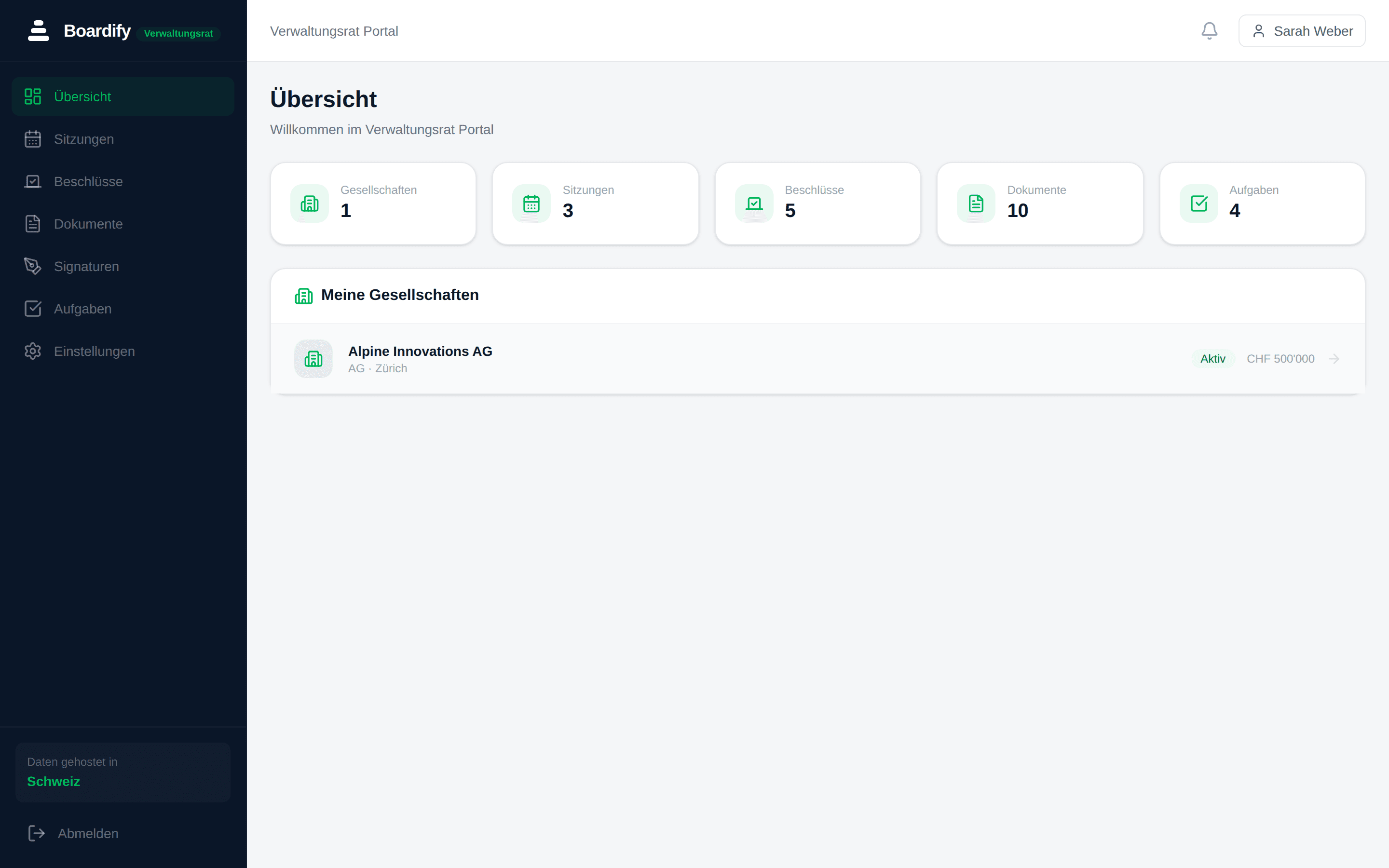Screen dimensions: 1389x868
Task: Click the Sitzungen count 3
Action: coord(568,211)
